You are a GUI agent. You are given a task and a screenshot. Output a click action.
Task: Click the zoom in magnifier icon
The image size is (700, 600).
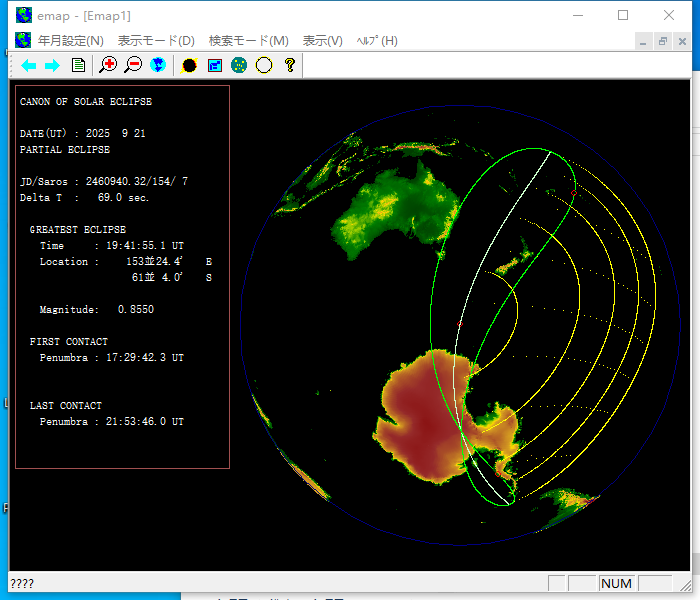click(x=108, y=65)
